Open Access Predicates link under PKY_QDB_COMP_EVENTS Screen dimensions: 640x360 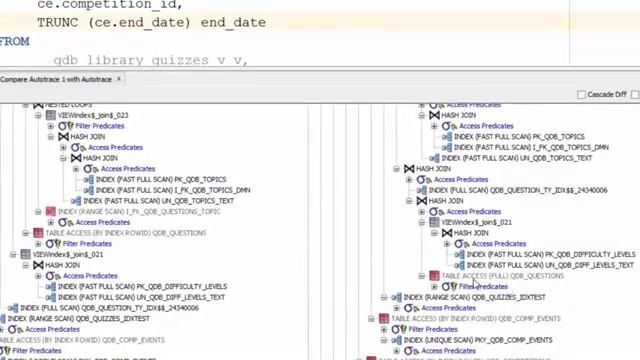[449, 351]
